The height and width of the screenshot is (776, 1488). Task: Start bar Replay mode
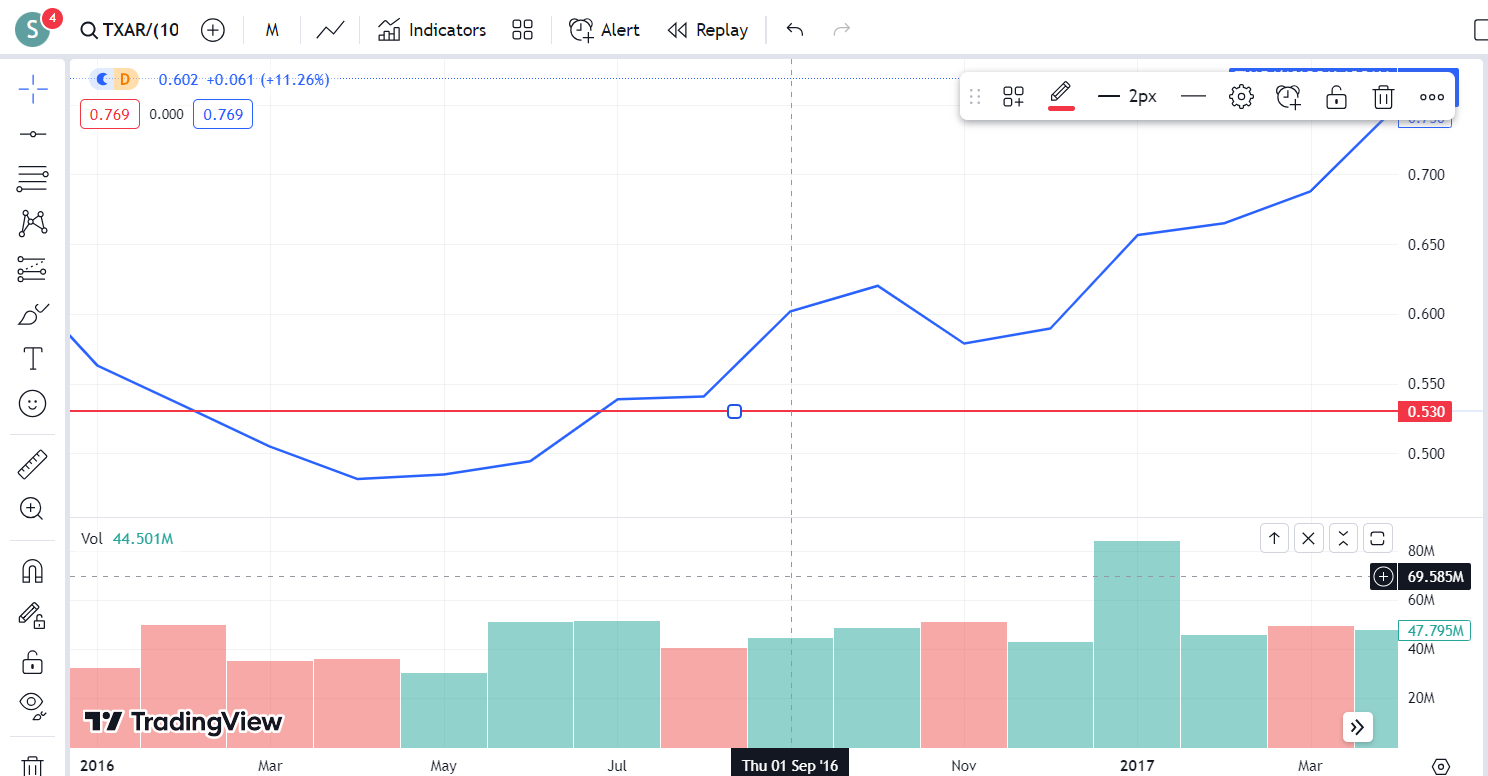707,30
